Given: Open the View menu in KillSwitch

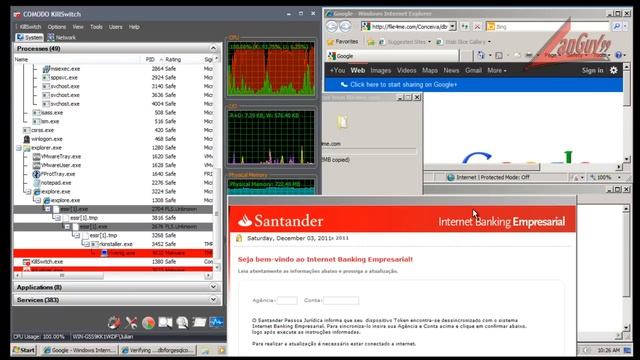Looking at the screenshot, I should 78,27.
